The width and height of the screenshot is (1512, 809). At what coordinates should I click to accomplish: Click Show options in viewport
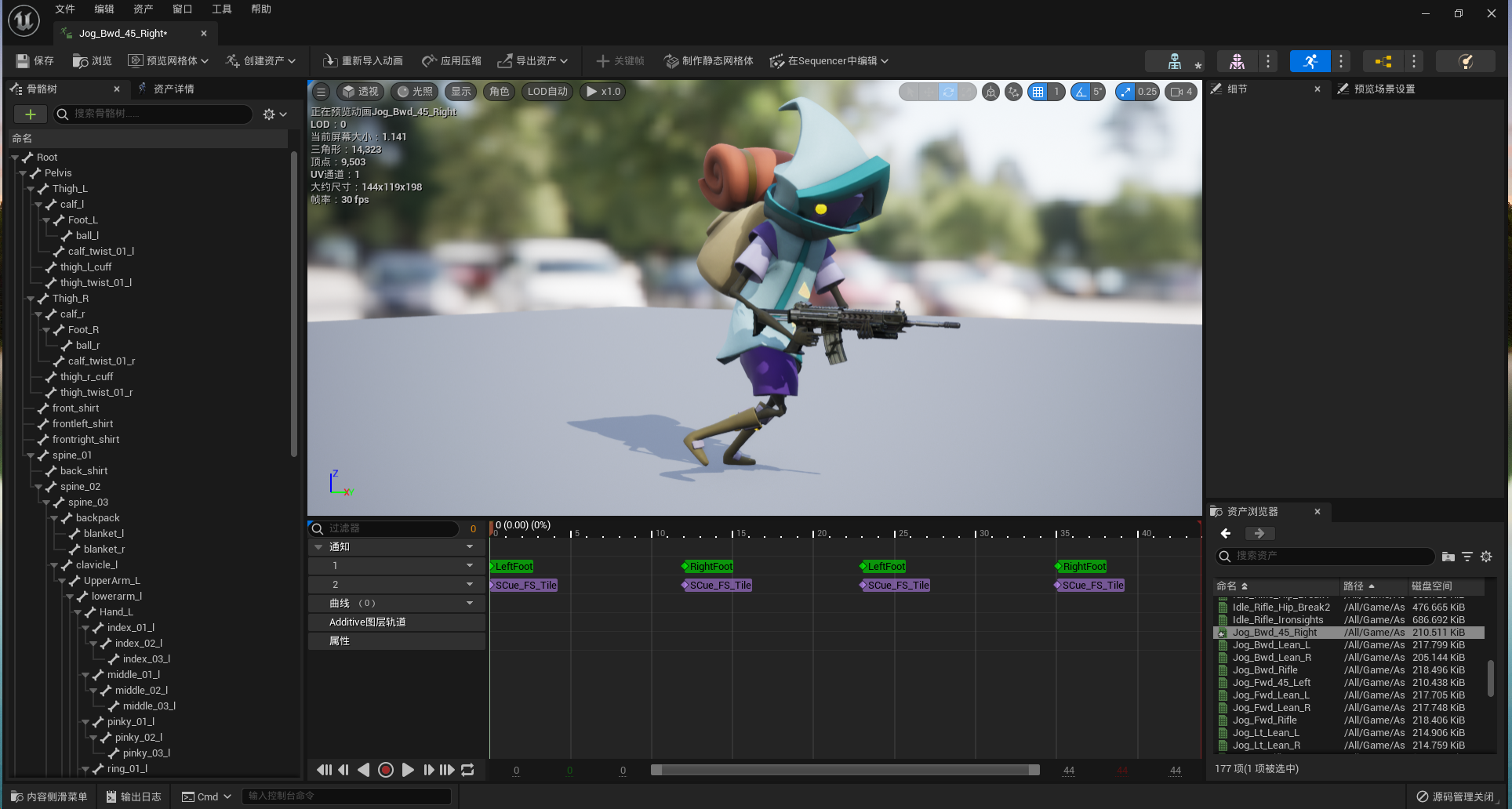460,92
